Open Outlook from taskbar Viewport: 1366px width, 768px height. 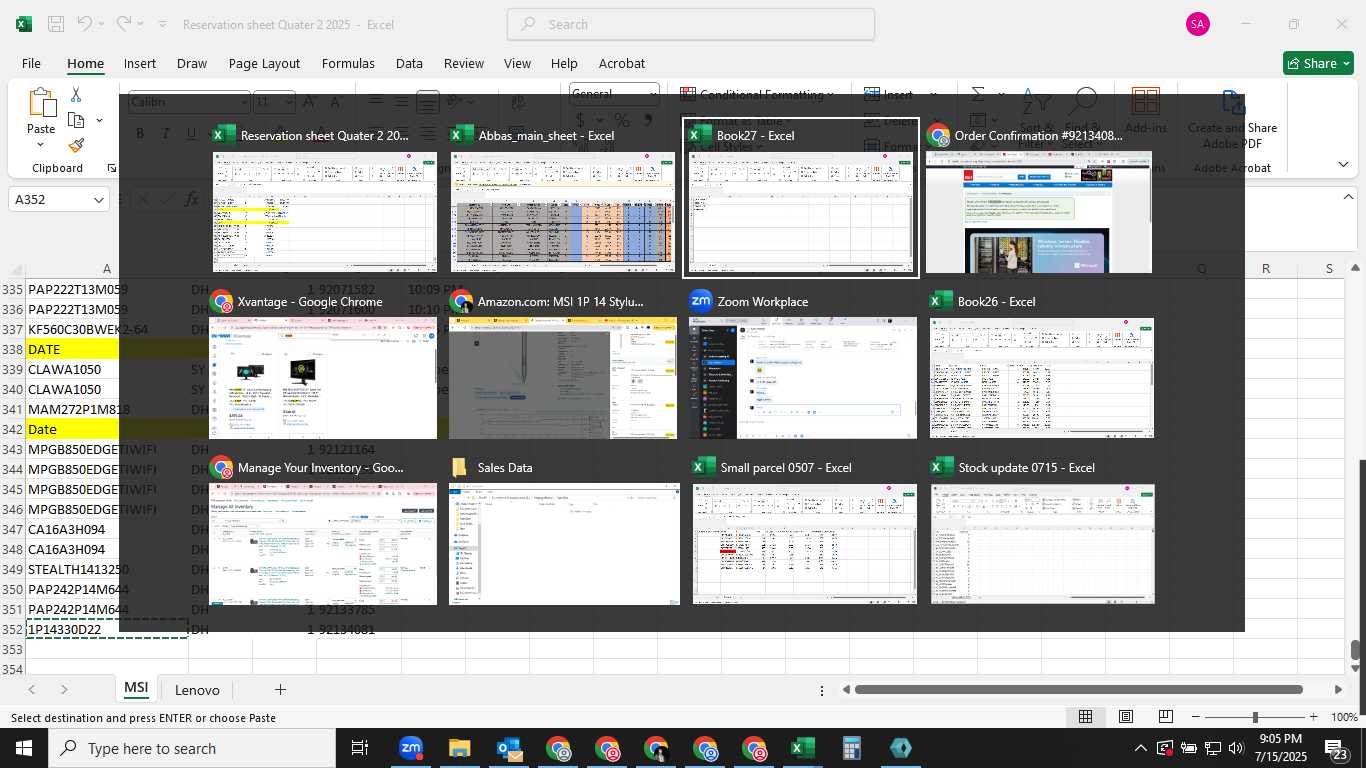point(508,748)
